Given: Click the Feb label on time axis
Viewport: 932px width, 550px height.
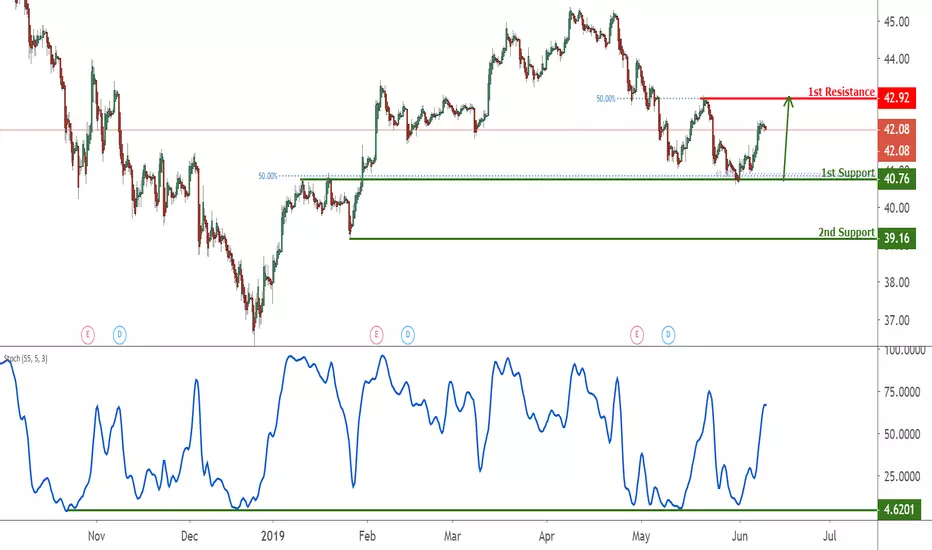Looking at the screenshot, I should click(x=367, y=536).
